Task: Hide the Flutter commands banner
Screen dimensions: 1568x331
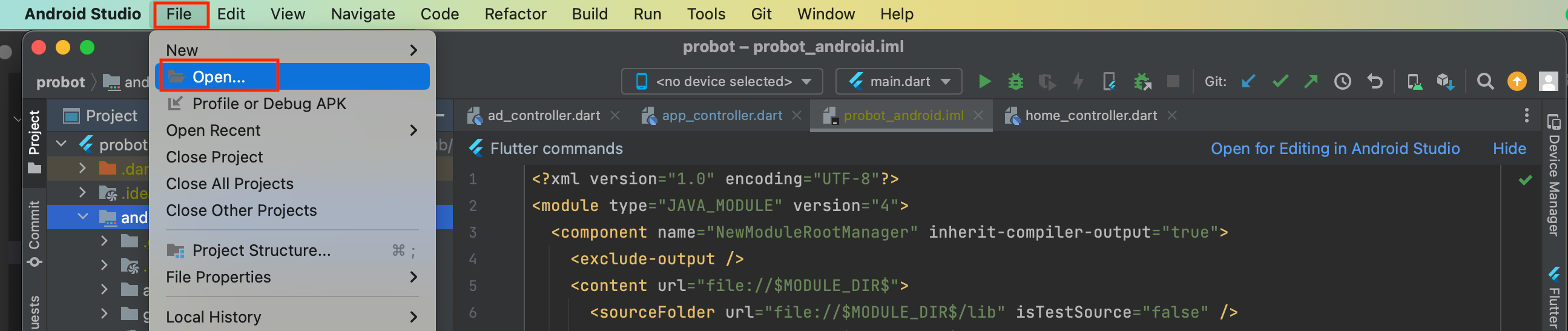Action: [x=1508, y=148]
